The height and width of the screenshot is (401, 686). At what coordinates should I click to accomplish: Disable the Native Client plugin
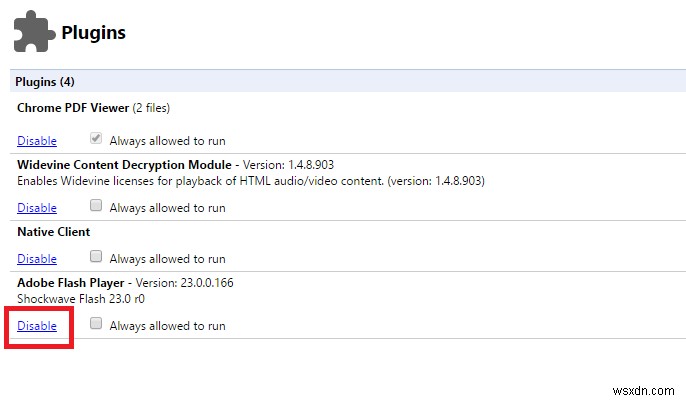37,259
